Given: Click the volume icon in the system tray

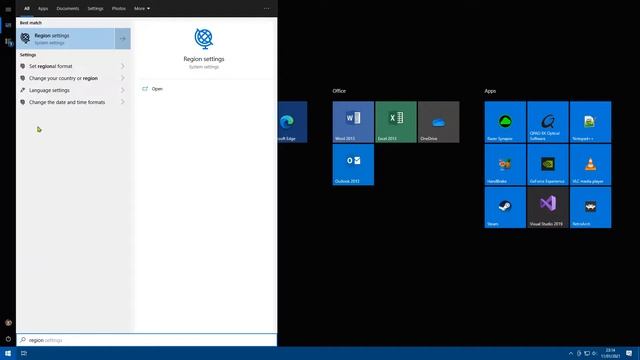Looking at the screenshot, I should [x=595, y=353].
